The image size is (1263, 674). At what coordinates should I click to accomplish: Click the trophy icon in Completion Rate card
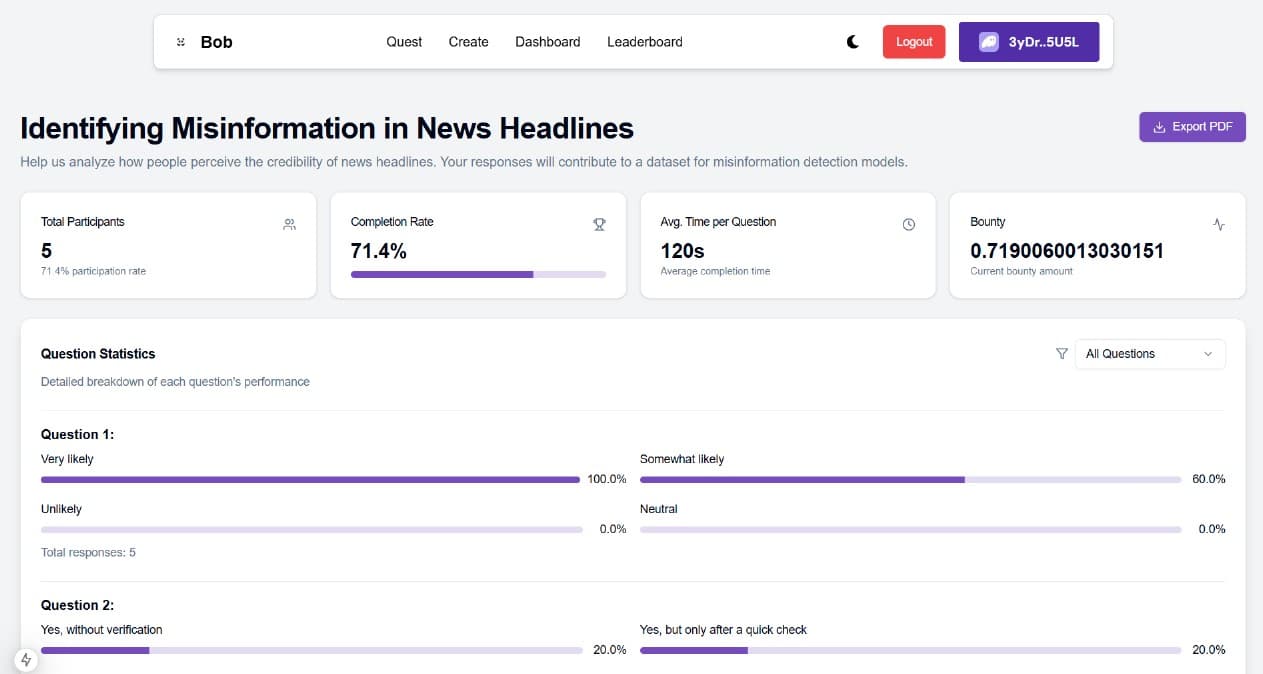[x=599, y=225]
